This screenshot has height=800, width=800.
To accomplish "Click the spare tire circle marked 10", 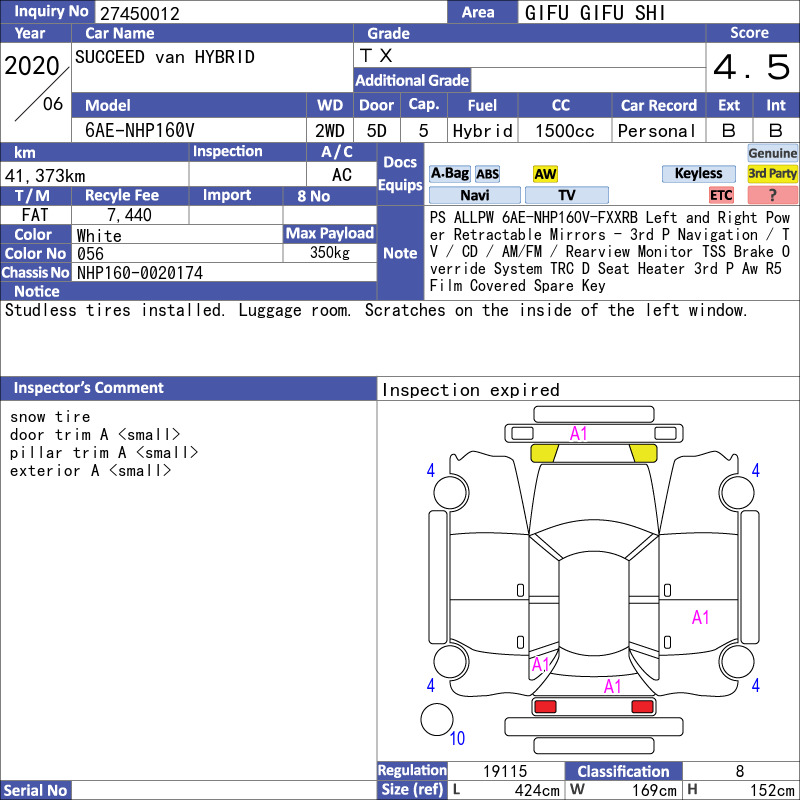I will (x=437, y=719).
